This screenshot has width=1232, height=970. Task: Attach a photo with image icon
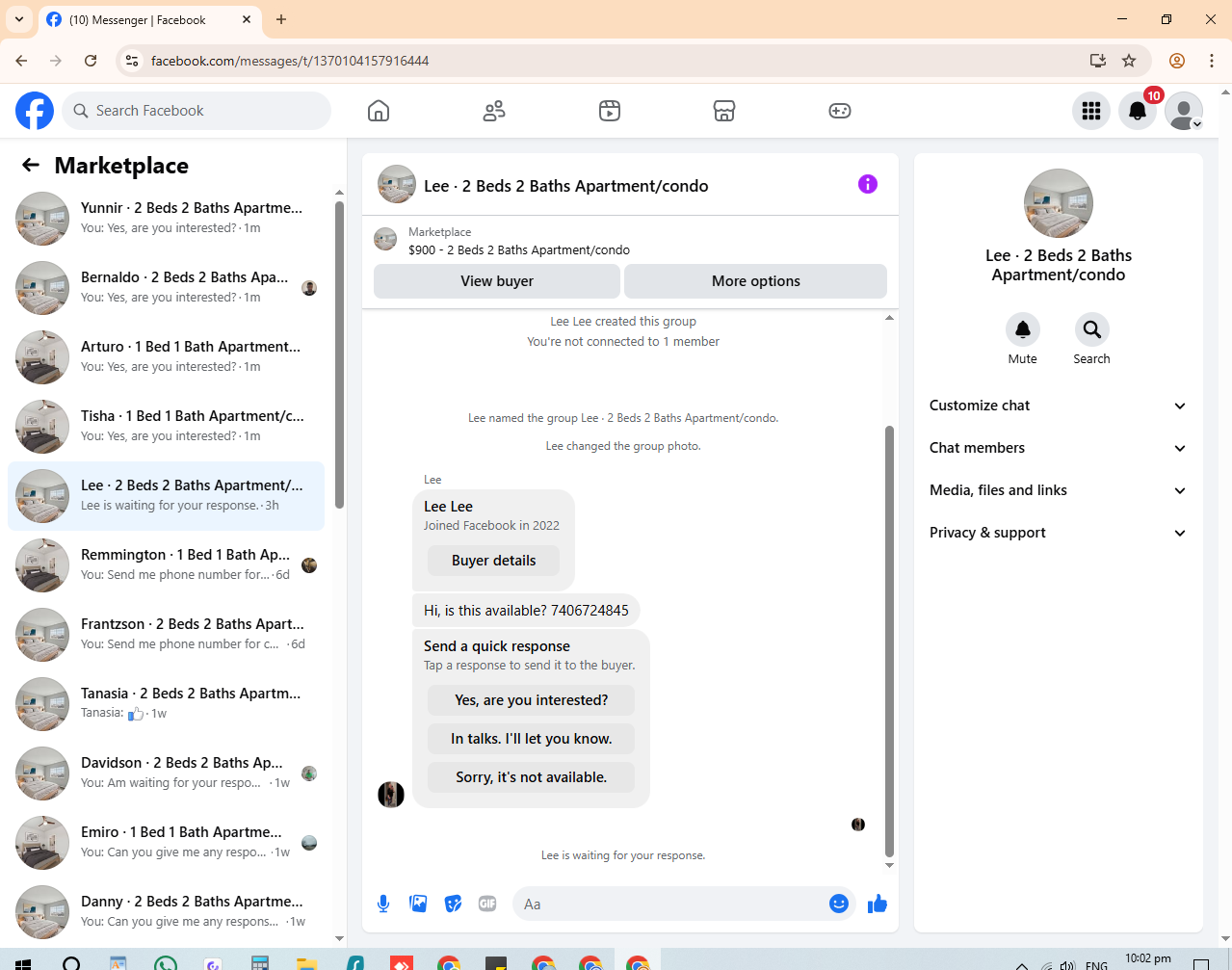pyautogui.click(x=418, y=904)
